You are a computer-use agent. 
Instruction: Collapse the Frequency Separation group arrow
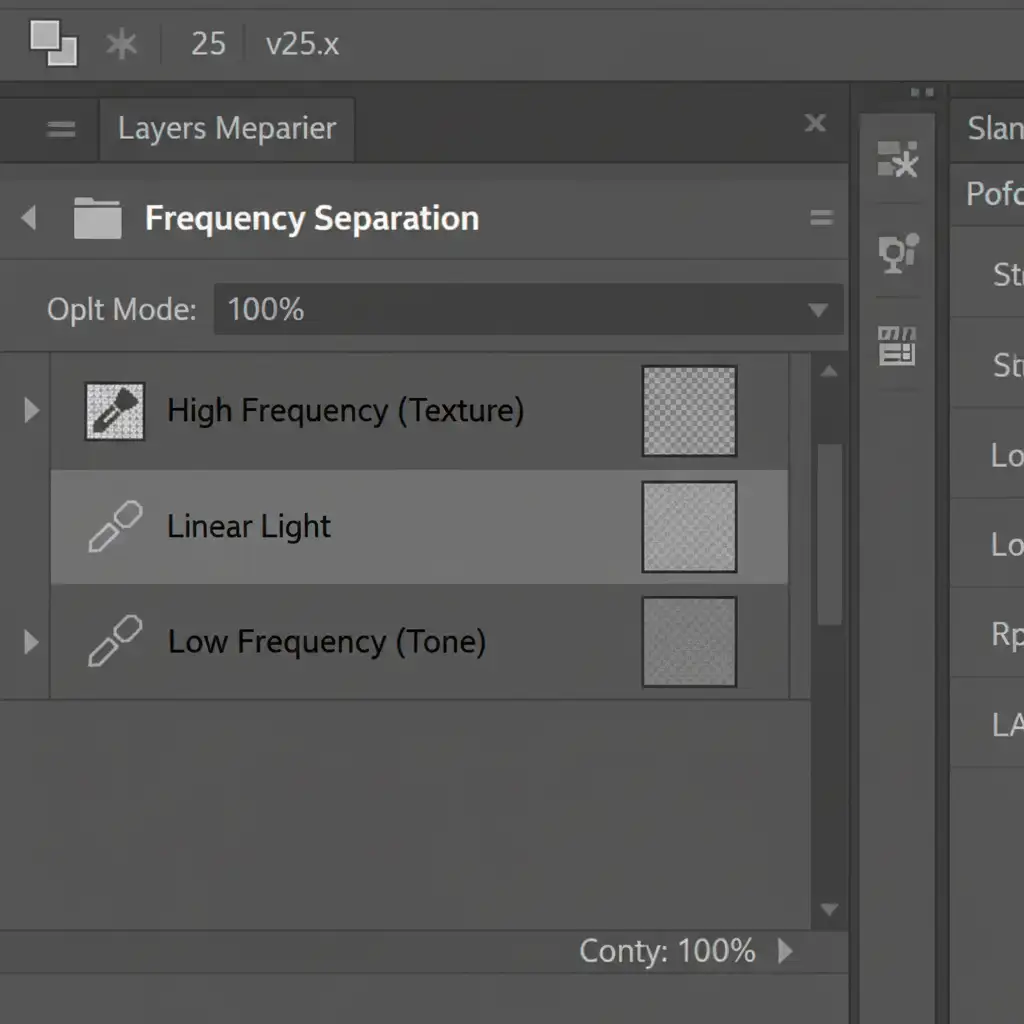(x=29, y=217)
